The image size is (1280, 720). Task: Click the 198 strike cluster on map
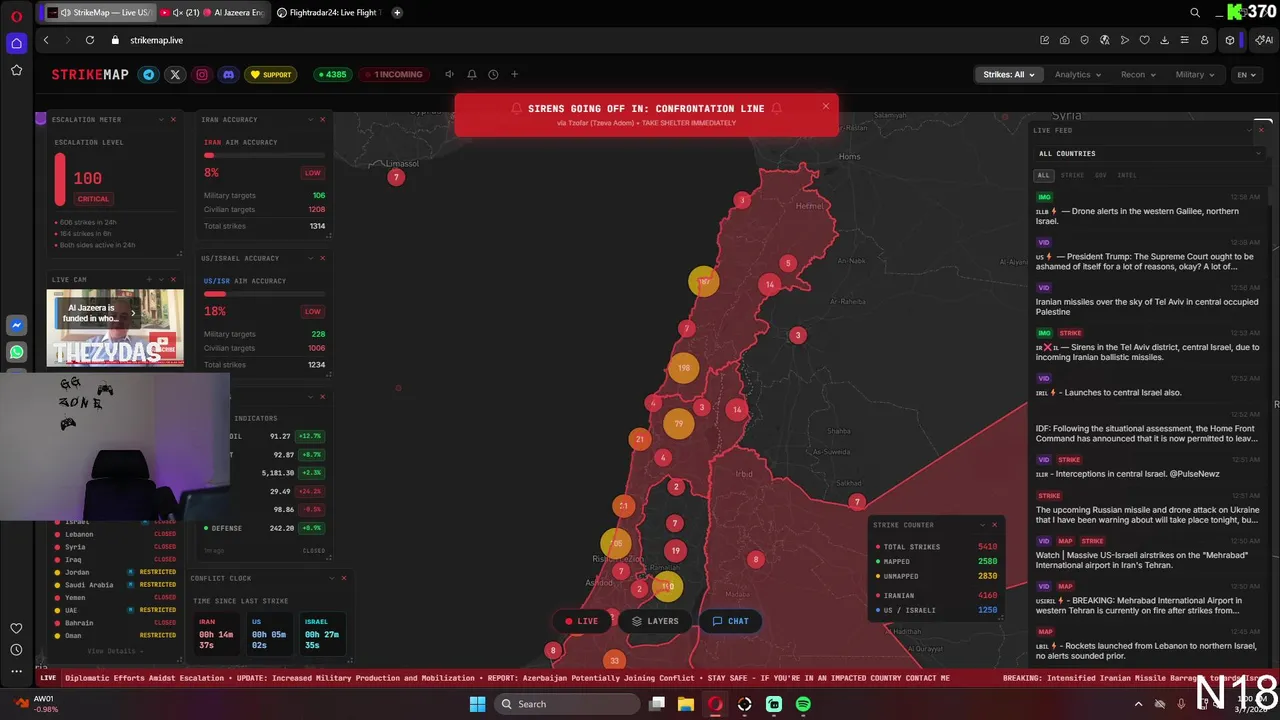[x=684, y=368]
